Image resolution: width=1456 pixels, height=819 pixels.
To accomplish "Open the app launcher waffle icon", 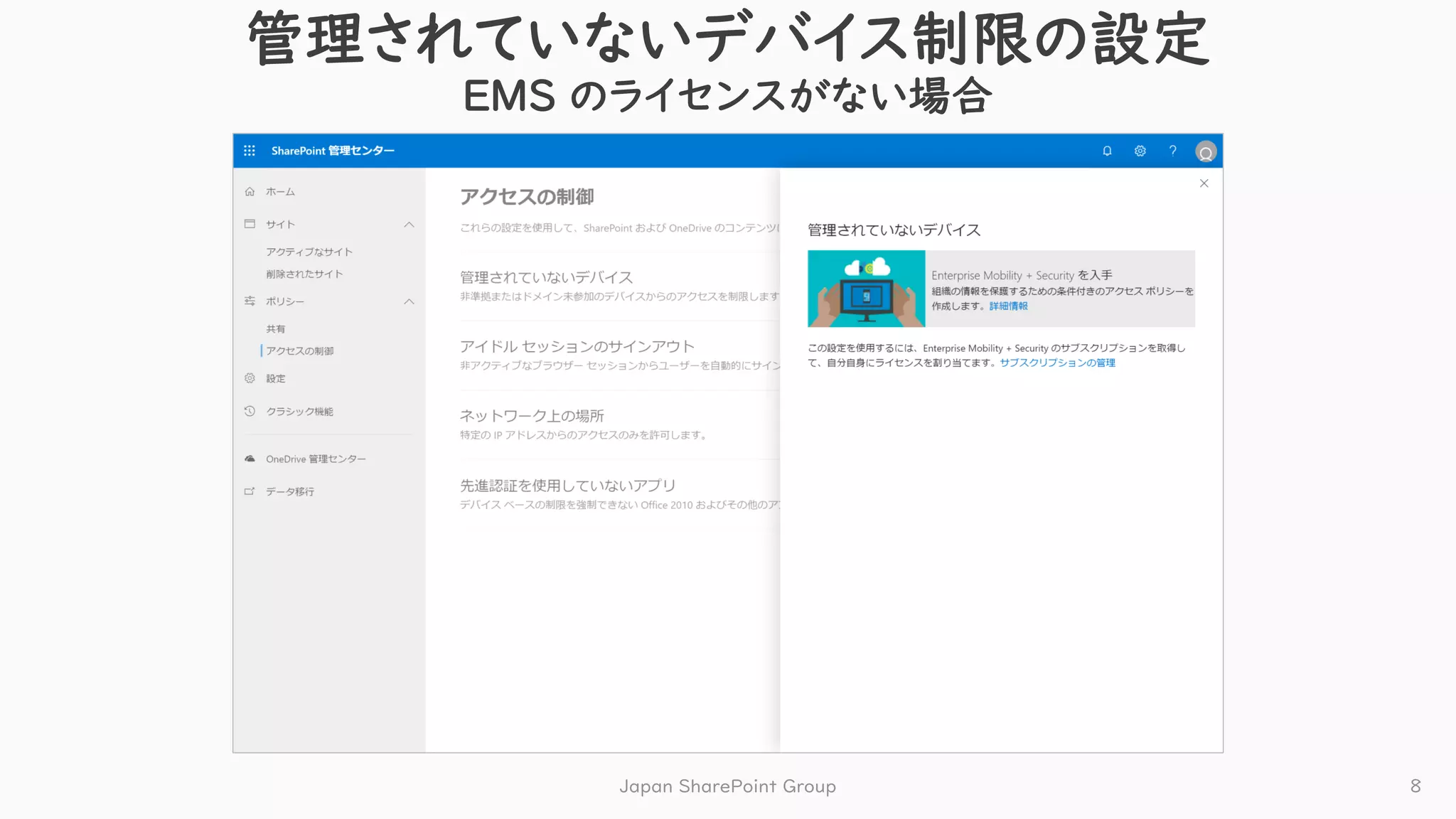I will click(250, 151).
